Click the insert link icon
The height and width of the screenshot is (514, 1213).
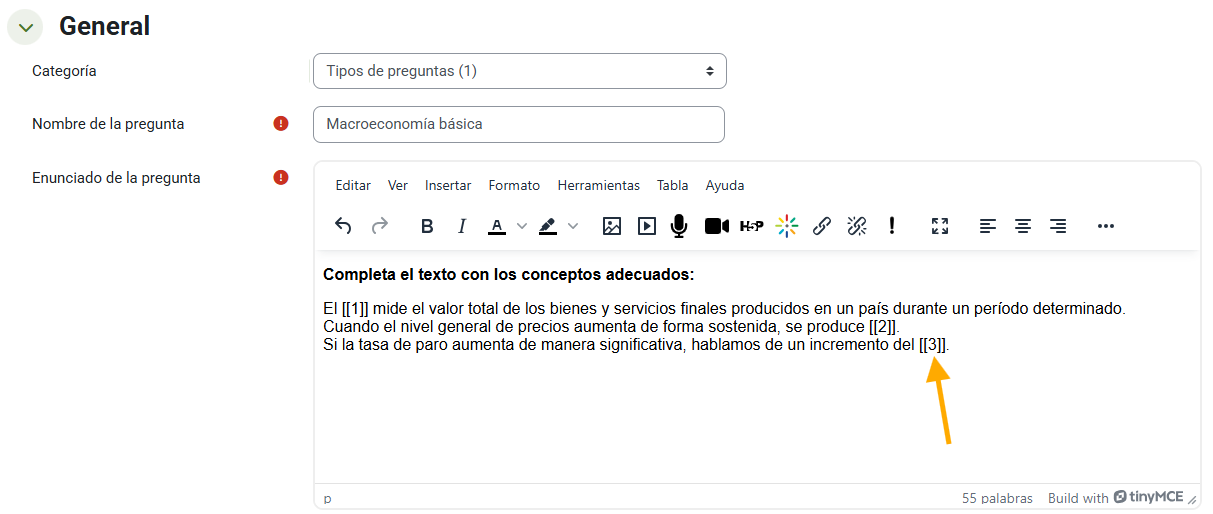tap(822, 226)
